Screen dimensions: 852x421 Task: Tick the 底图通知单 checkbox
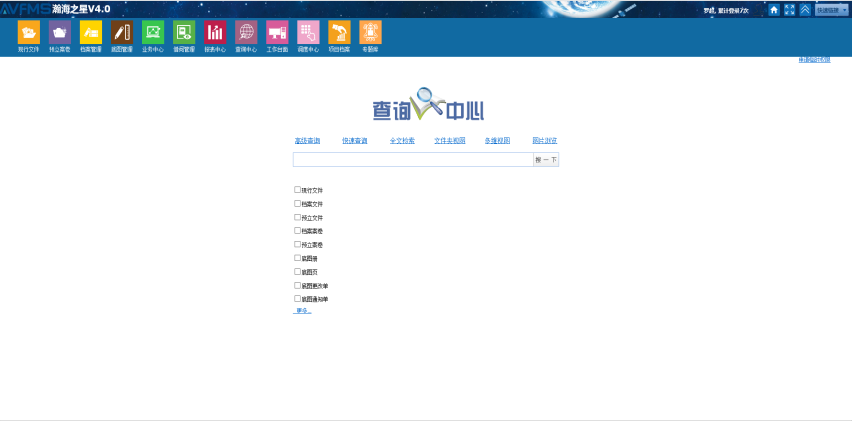click(297, 298)
